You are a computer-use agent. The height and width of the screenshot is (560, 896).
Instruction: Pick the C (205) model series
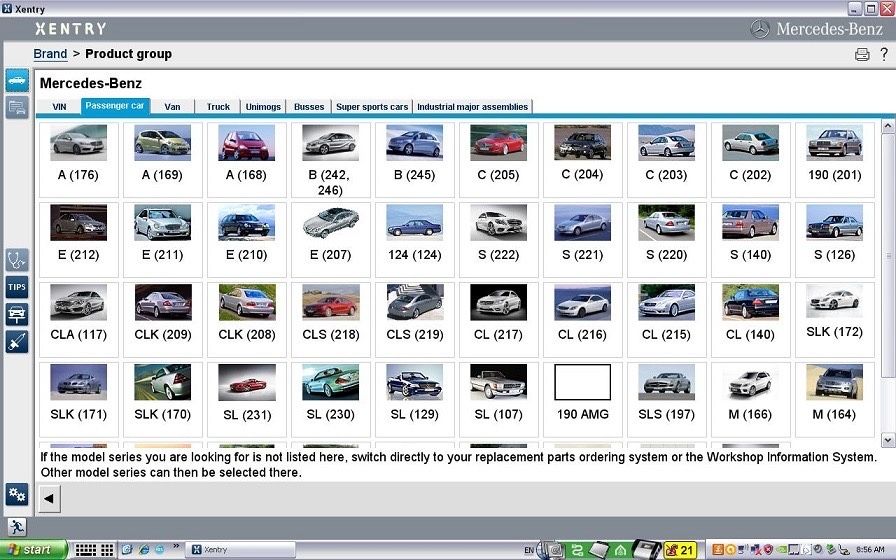click(498, 159)
